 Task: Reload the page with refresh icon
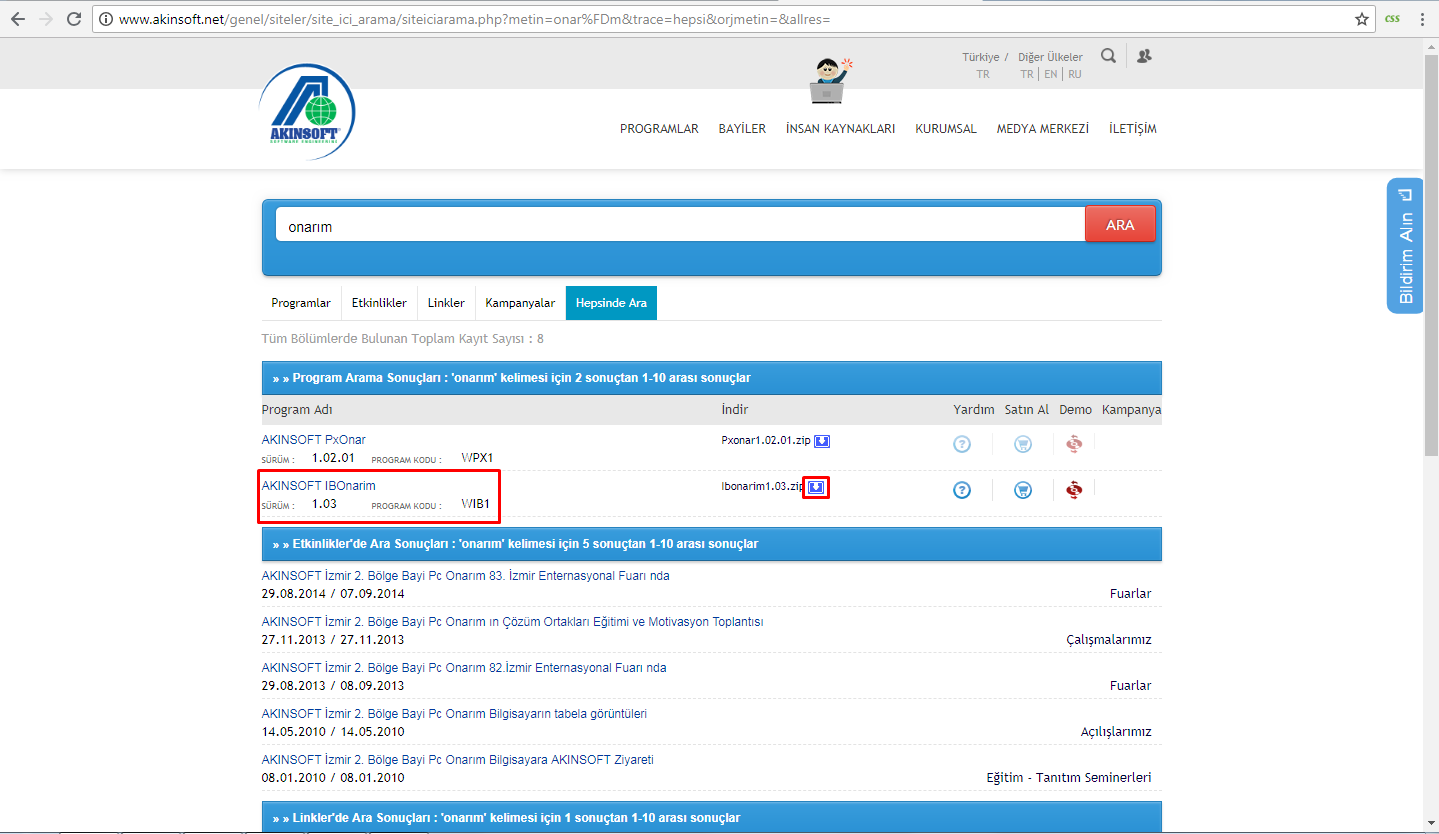point(74,19)
